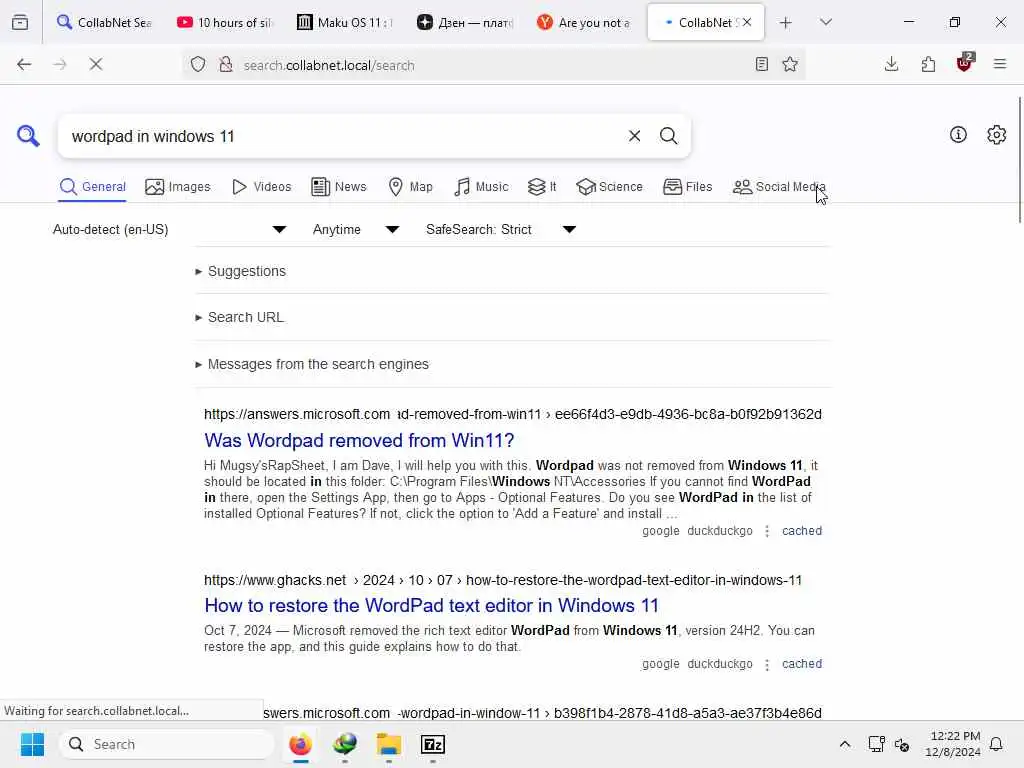
Task: Open the notifications bell icon
Action: point(997,744)
